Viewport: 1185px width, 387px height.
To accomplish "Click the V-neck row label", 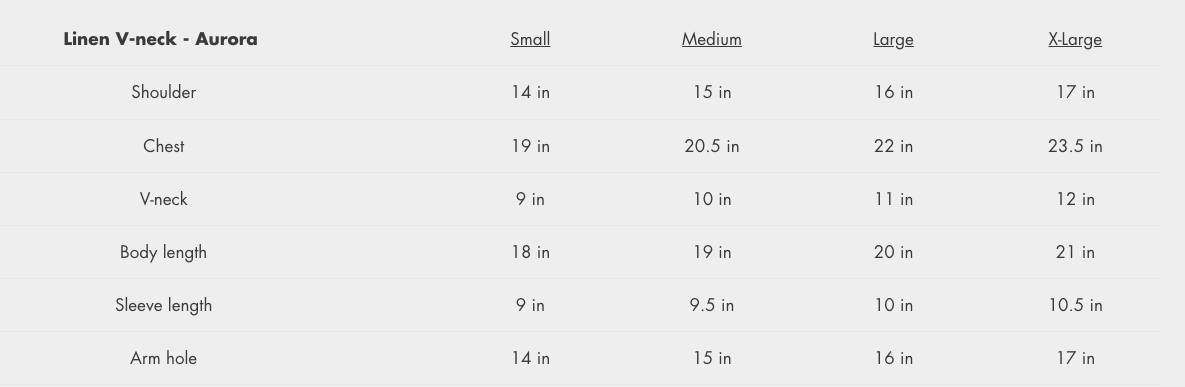I will 163,199.
